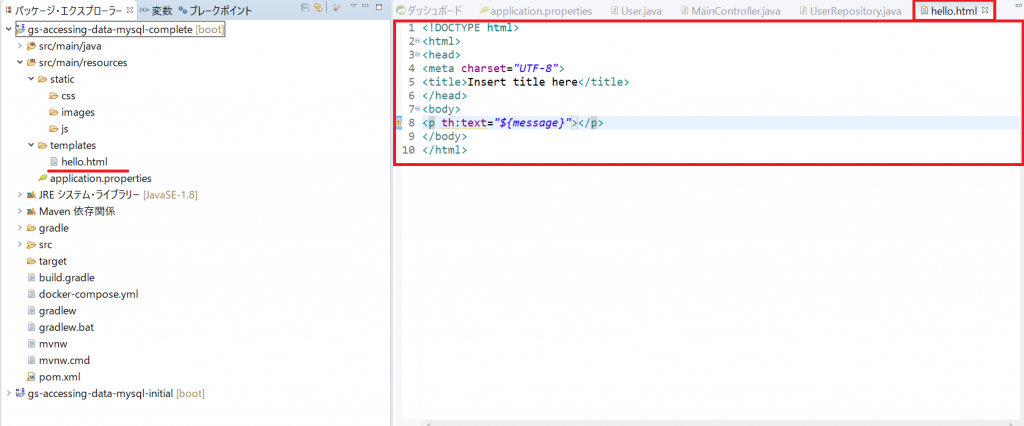
Task: Select the pom.xml file
Action: 59,376
